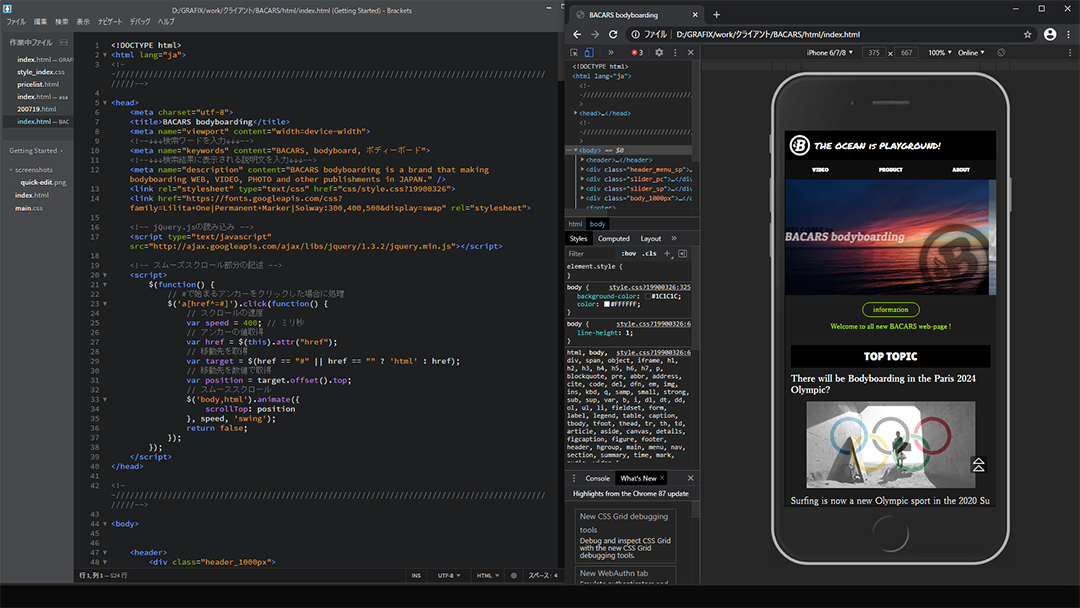Screen dimensions: 1080x608
Task: Toggle the :hov element state panel
Action: pyautogui.click(x=628, y=254)
